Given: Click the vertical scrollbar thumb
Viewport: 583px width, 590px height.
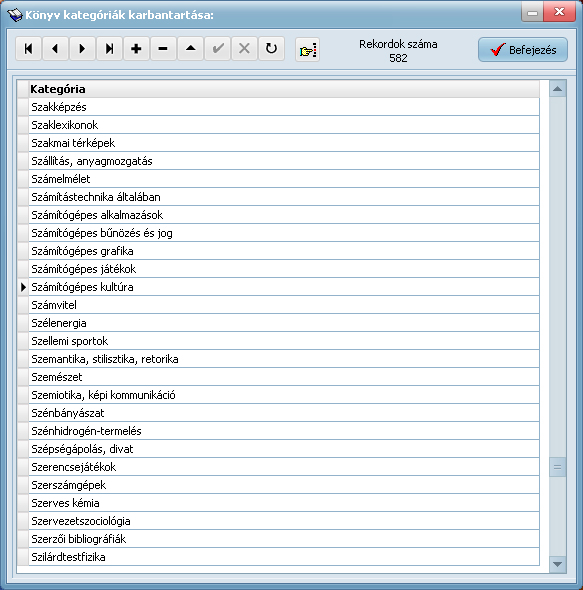Looking at the screenshot, I should (x=557, y=467).
